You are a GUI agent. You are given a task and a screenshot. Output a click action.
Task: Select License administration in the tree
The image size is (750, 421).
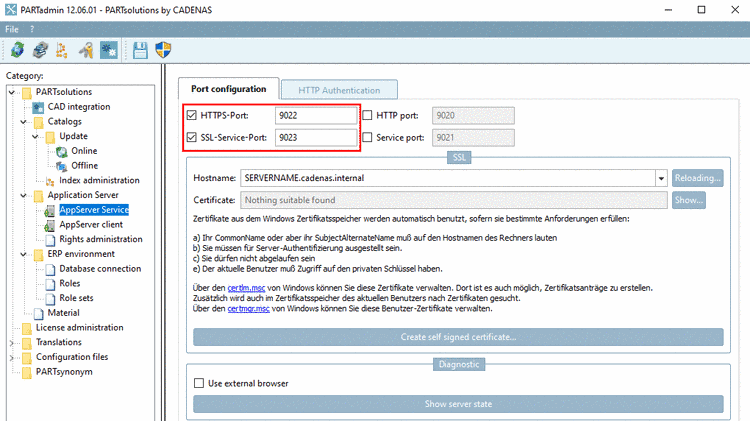(79, 328)
